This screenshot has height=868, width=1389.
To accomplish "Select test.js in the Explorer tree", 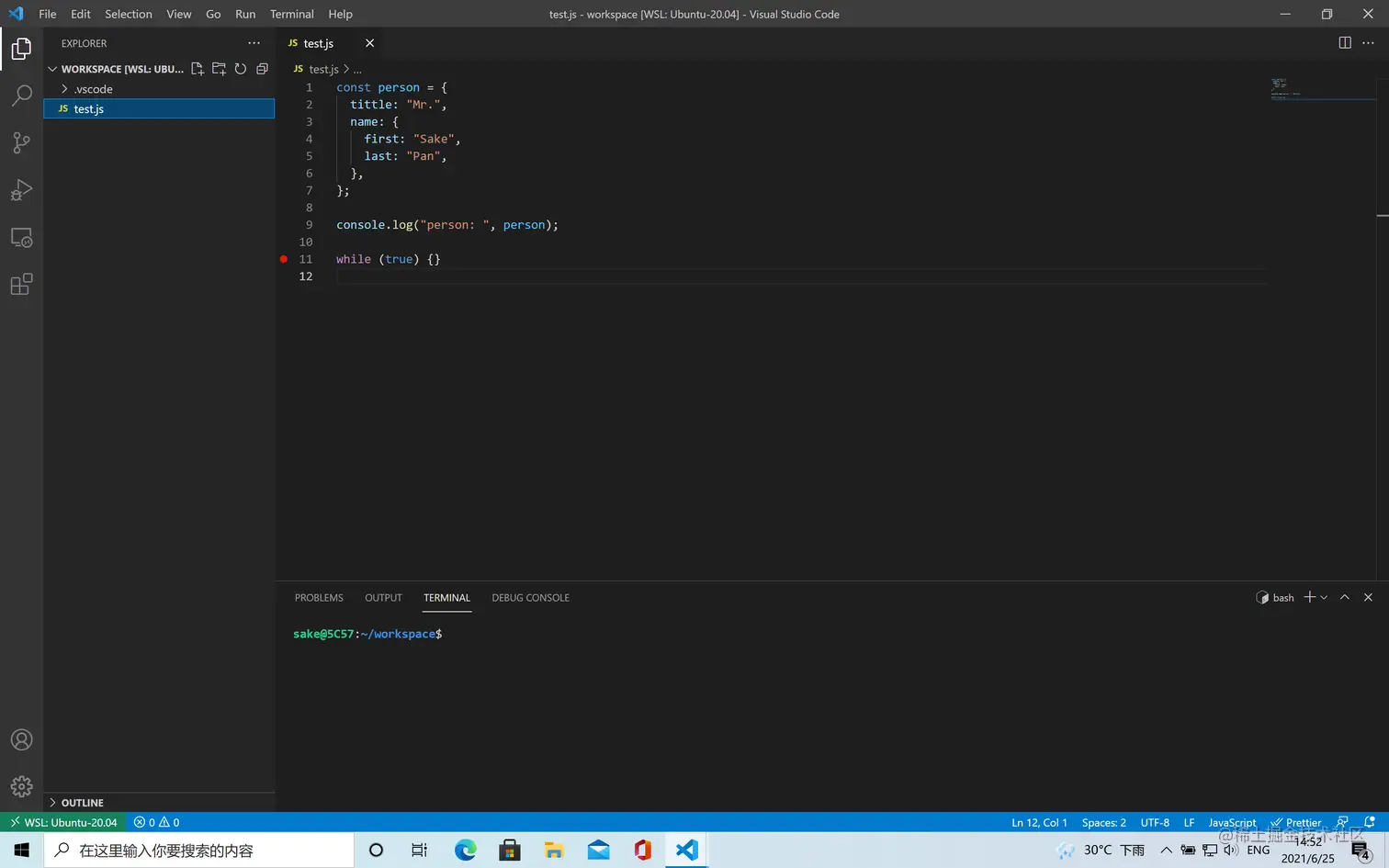I will pyautogui.click(x=159, y=108).
